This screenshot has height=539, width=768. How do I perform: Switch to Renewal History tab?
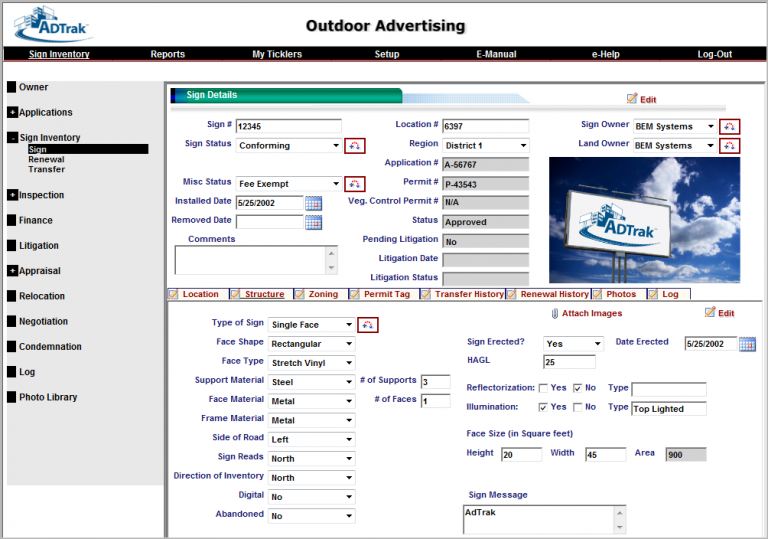click(x=554, y=294)
